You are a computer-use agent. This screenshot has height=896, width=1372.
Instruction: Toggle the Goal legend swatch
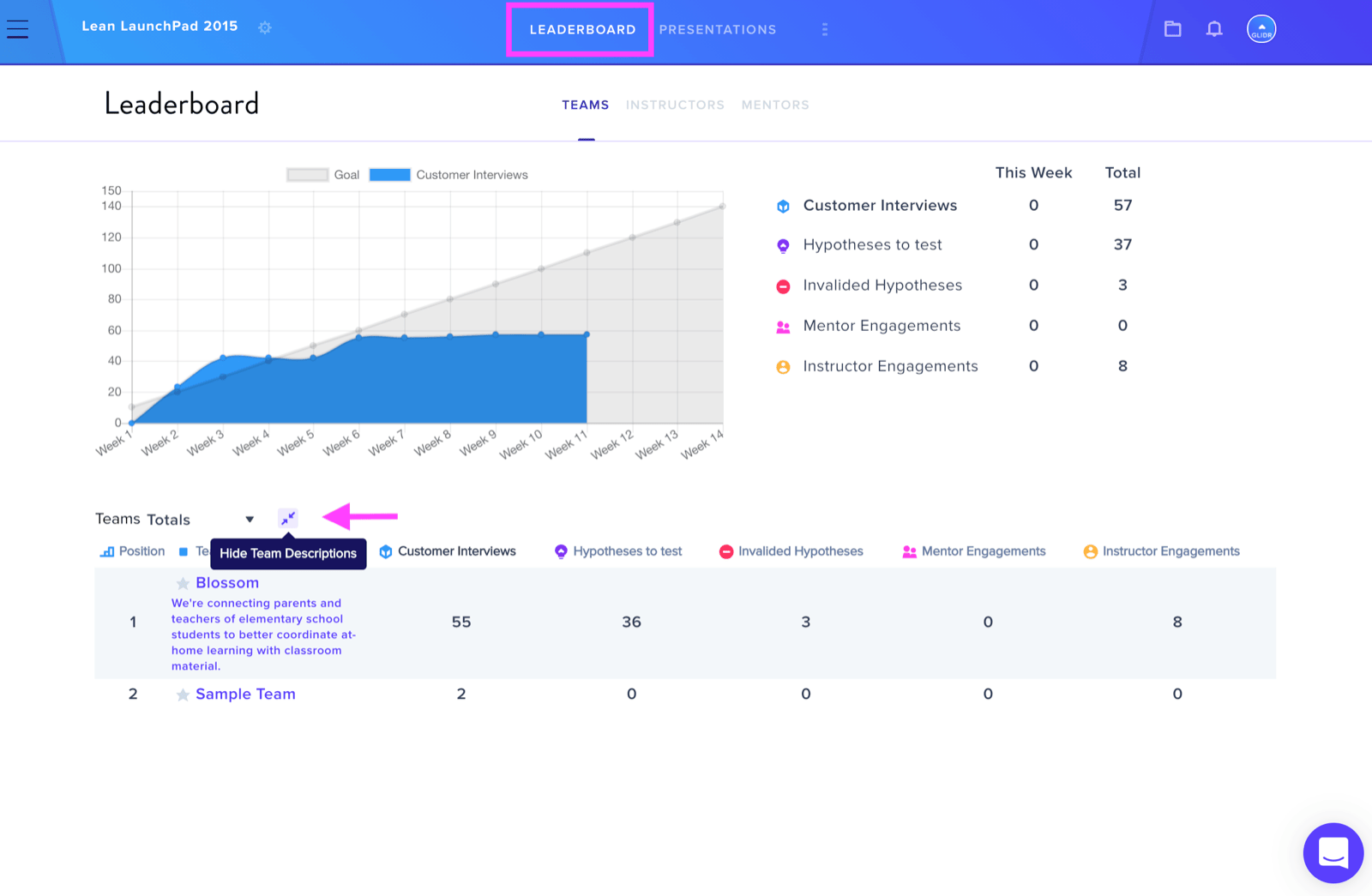point(307,175)
